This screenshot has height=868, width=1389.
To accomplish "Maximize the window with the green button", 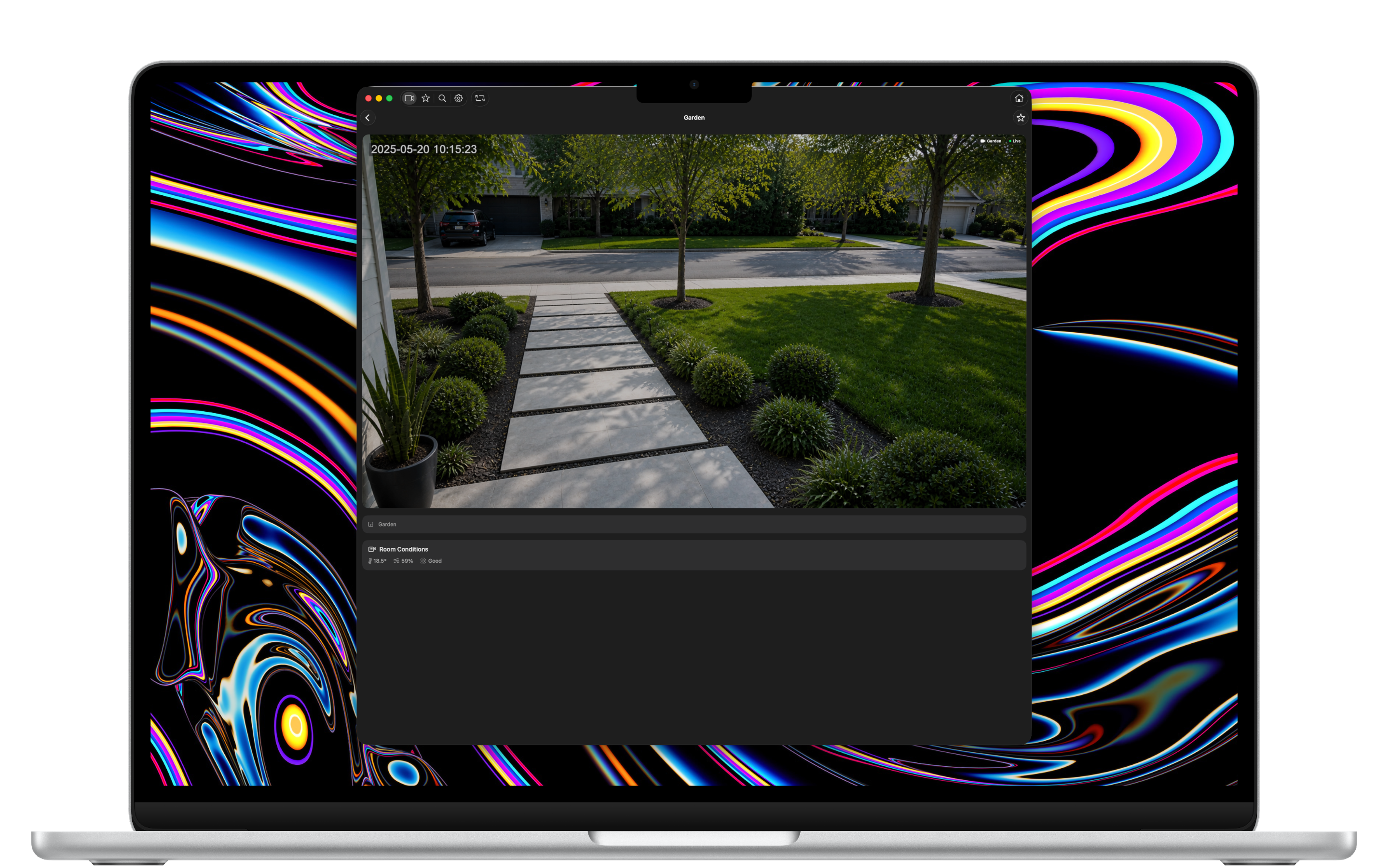I will (389, 98).
